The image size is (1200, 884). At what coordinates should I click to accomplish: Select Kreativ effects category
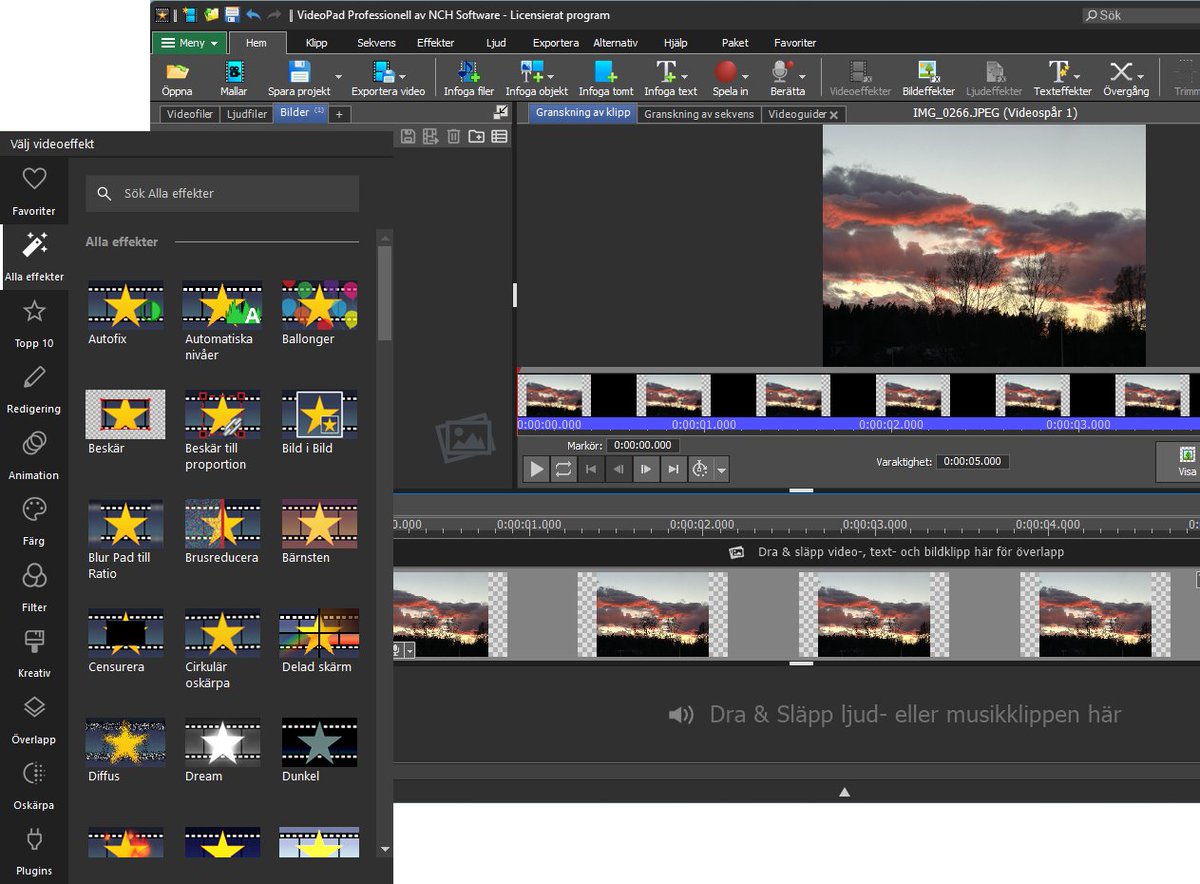(34, 653)
